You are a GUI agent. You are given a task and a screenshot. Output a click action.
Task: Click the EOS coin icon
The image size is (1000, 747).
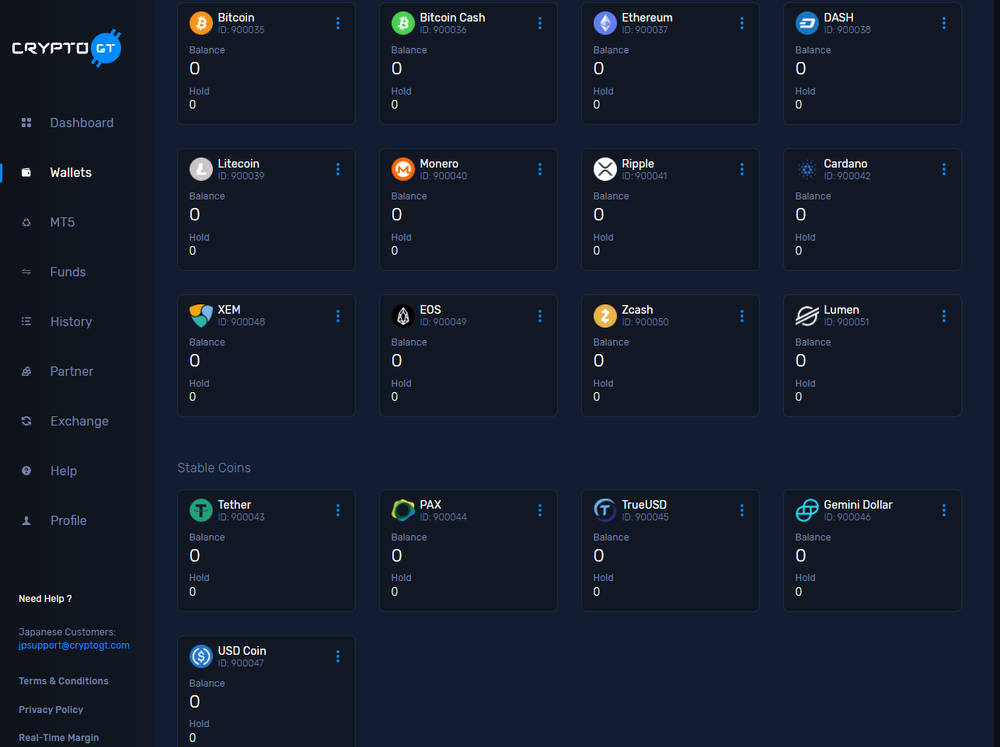[x=403, y=315]
